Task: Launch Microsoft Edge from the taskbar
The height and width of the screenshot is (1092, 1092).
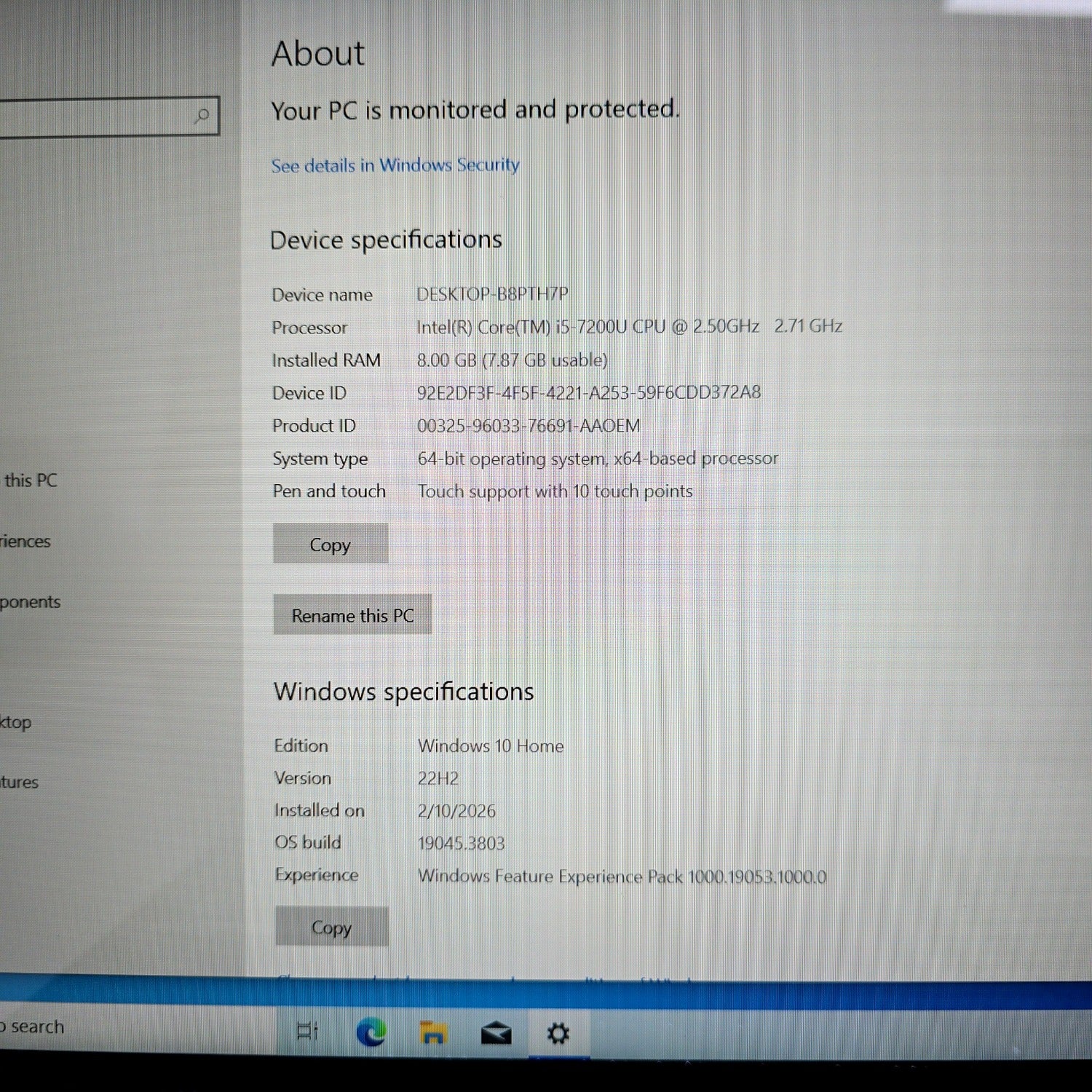Action: click(x=371, y=1032)
